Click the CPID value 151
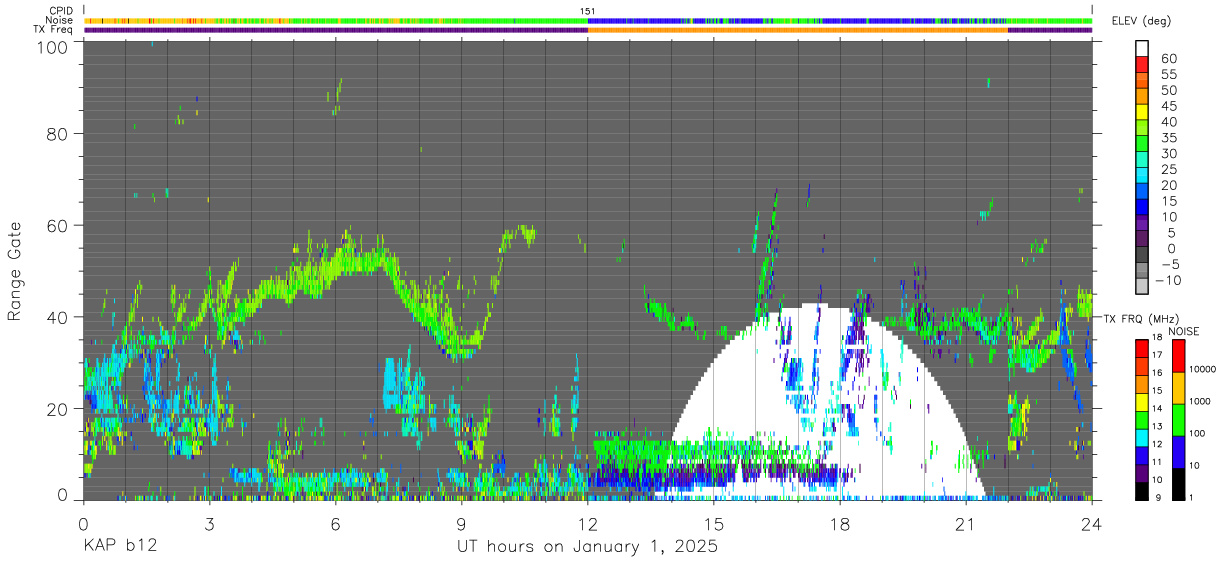The height and width of the screenshot is (567, 1228). [587, 11]
